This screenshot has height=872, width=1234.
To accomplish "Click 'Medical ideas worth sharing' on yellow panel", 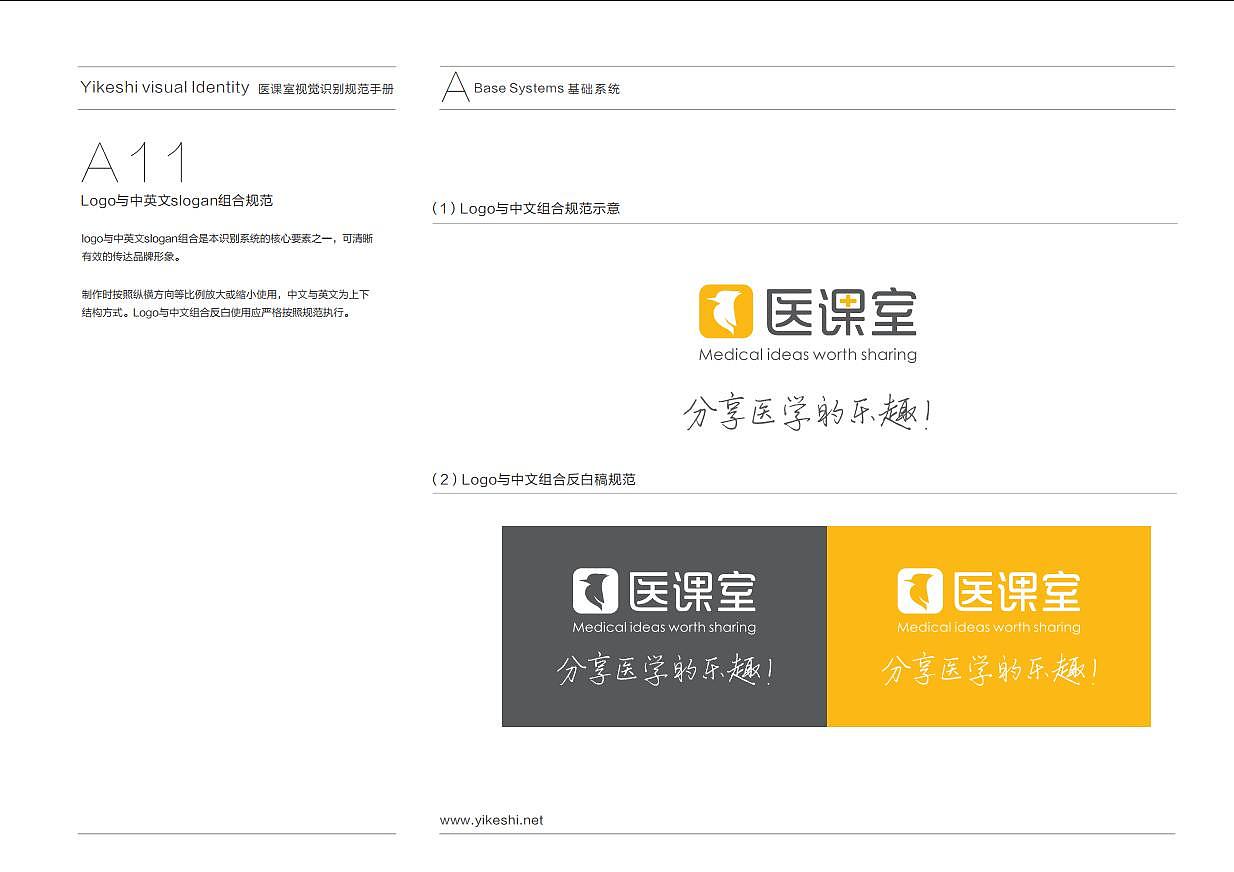I will point(989,628).
